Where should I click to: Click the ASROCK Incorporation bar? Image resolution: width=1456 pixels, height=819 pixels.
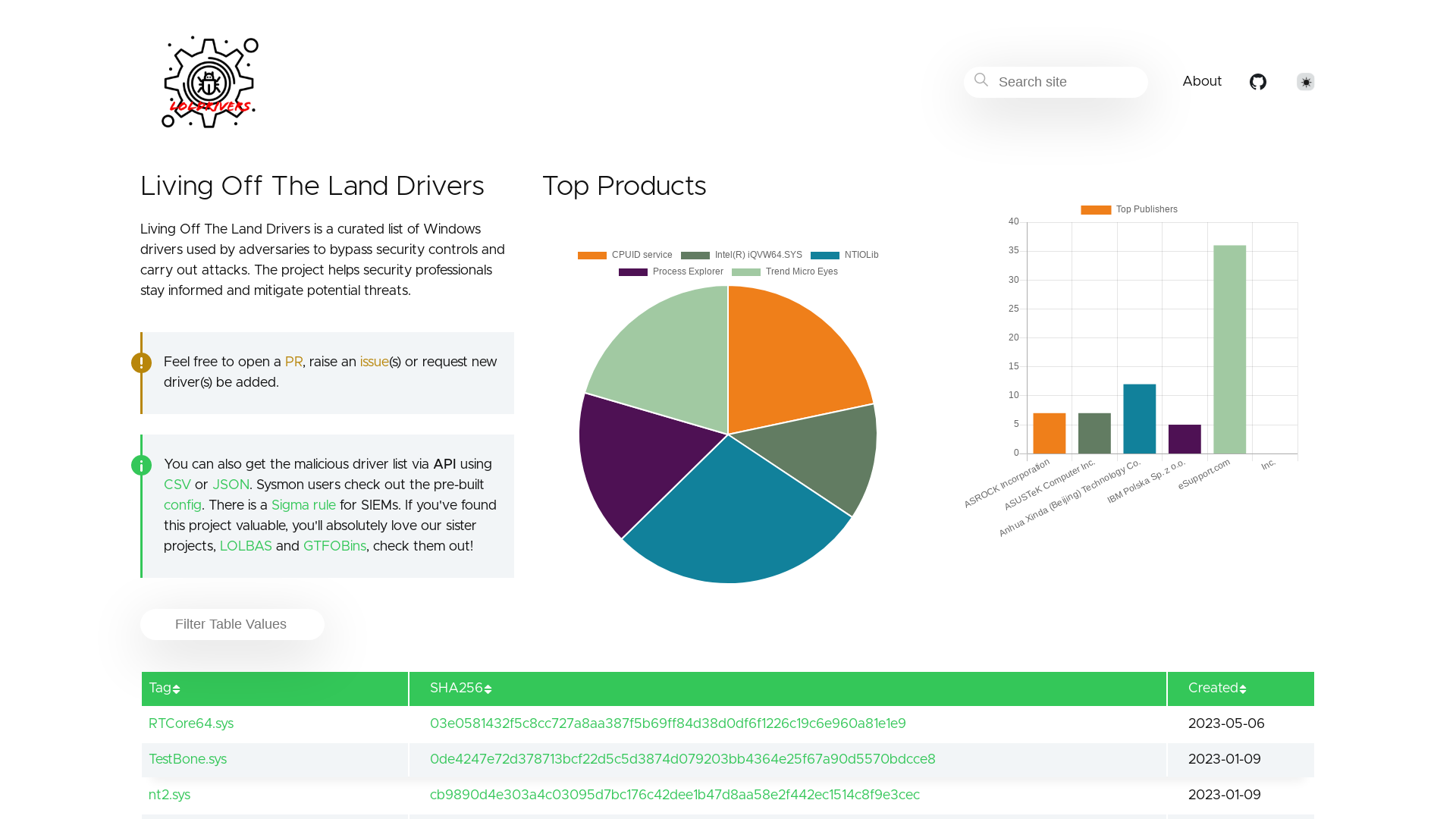[1050, 434]
